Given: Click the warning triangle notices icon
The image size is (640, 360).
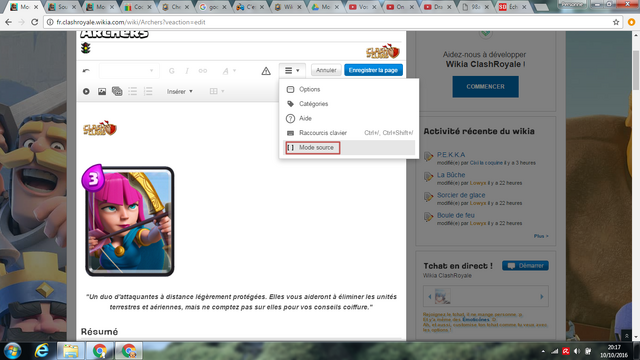Looking at the screenshot, I should point(266,71).
